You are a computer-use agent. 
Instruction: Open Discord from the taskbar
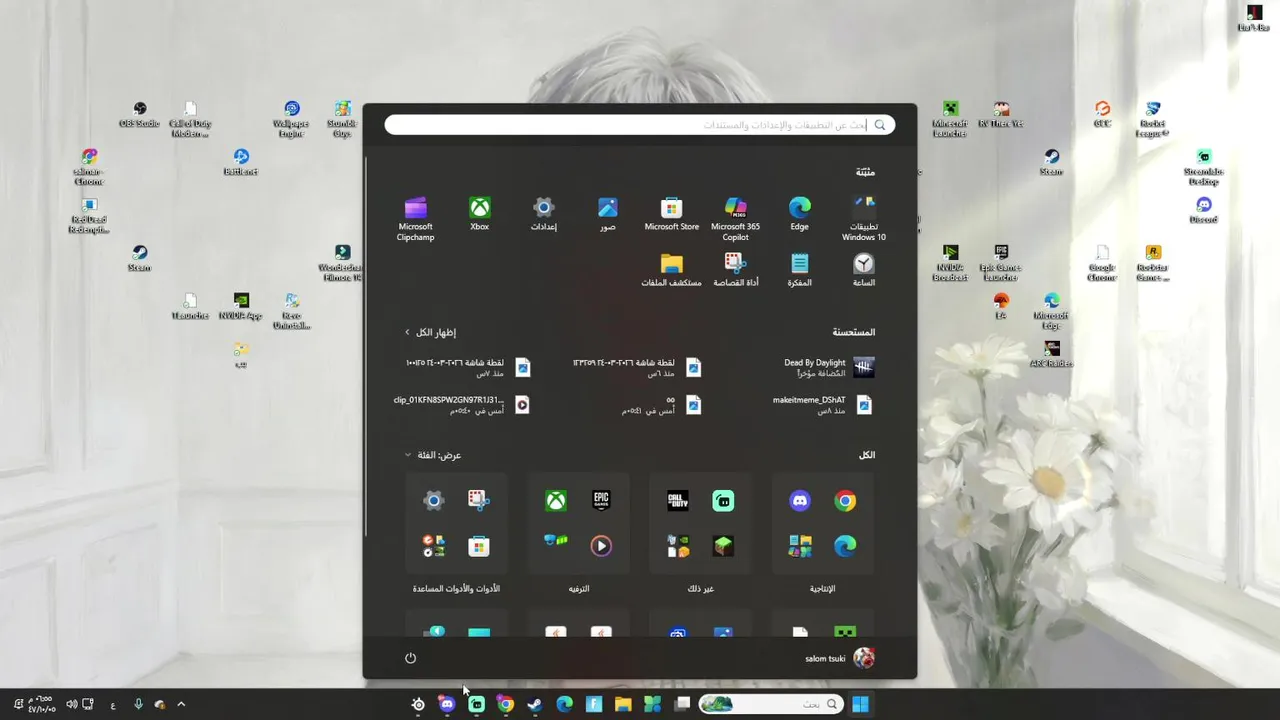(x=447, y=704)
